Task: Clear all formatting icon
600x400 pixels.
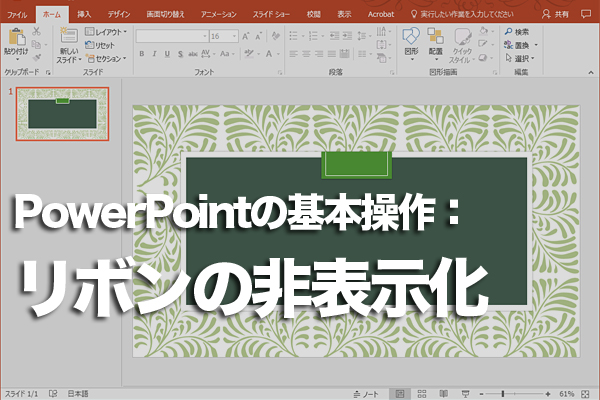Action: pos(275,36)
